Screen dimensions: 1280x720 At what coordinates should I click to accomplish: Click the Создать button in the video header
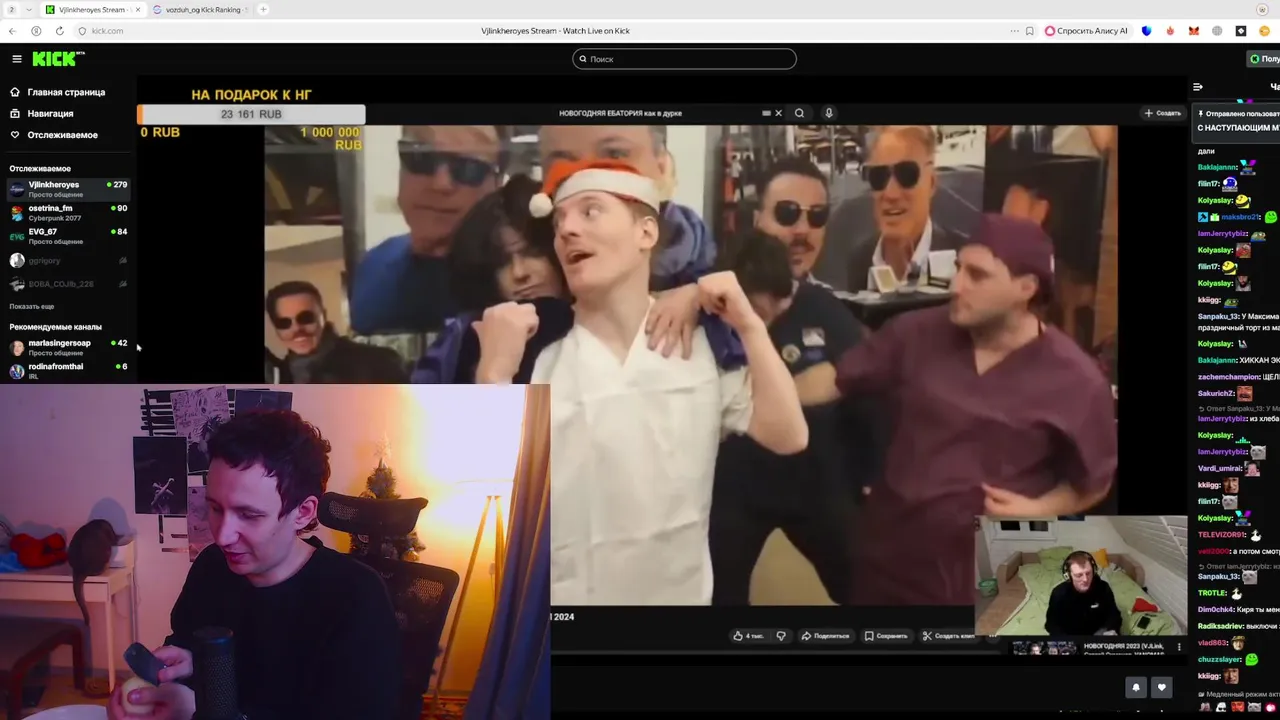pyautogui.click(x=1163, y=113)
